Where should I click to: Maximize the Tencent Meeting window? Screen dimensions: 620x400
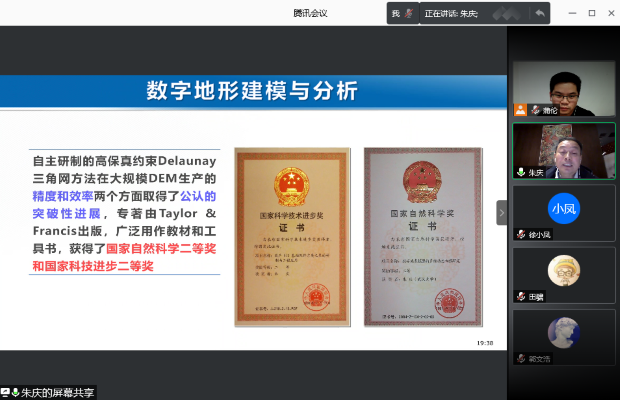click(x=592, y=13)
